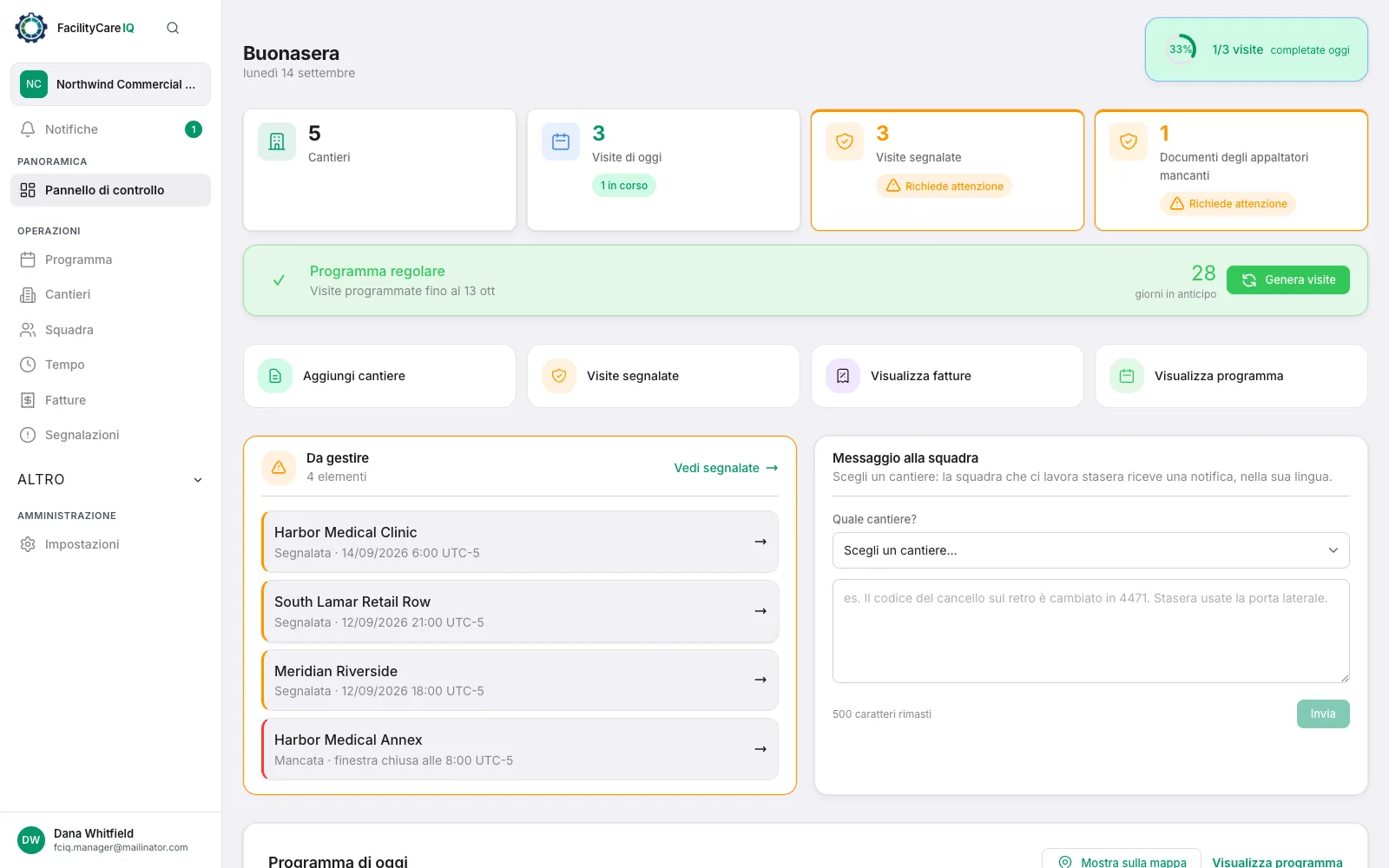Click the shield icon on Visite segnalate stat card

pyautogui.click(x=845, y=141)
